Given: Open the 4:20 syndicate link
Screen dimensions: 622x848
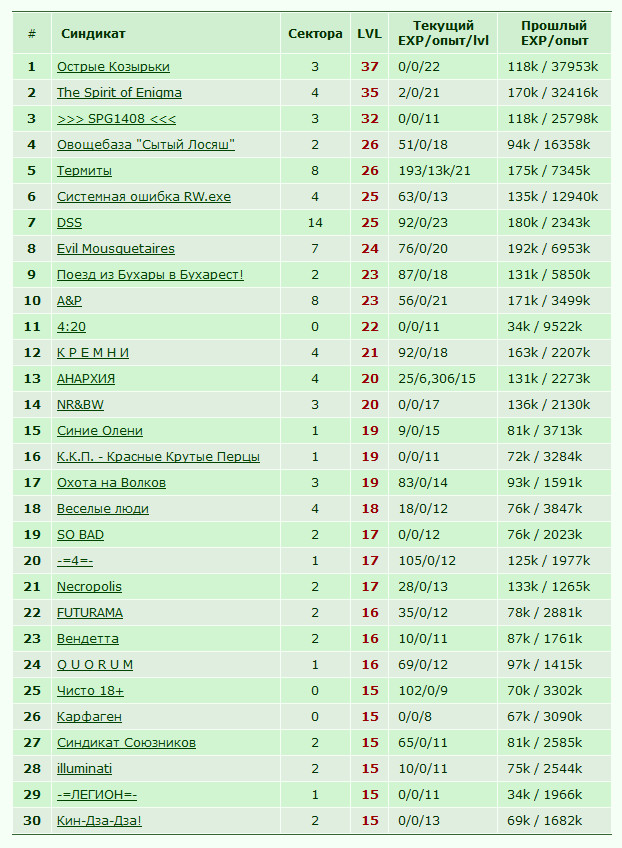Looking at the screenshot, I should [x=71, y=327].
